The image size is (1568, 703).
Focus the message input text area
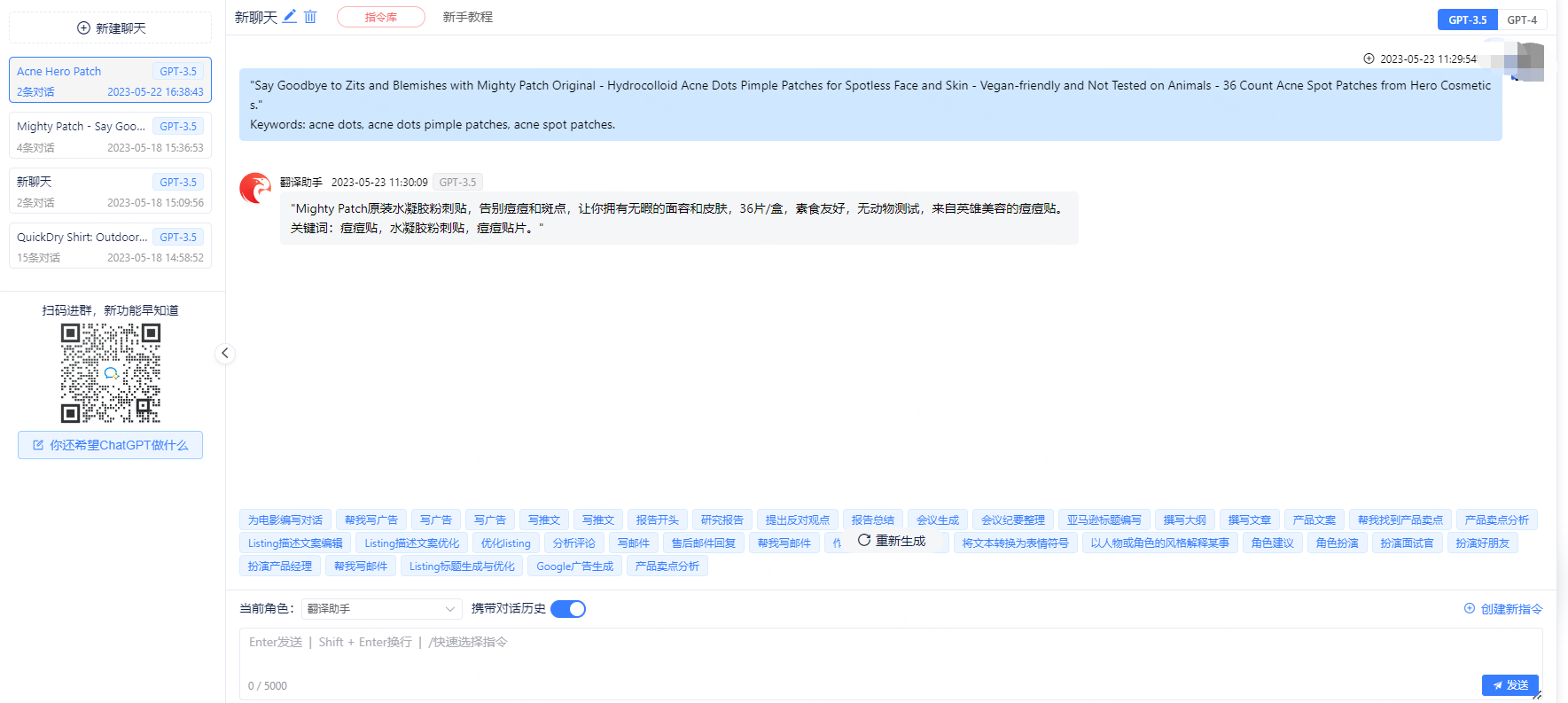(891, 665)
